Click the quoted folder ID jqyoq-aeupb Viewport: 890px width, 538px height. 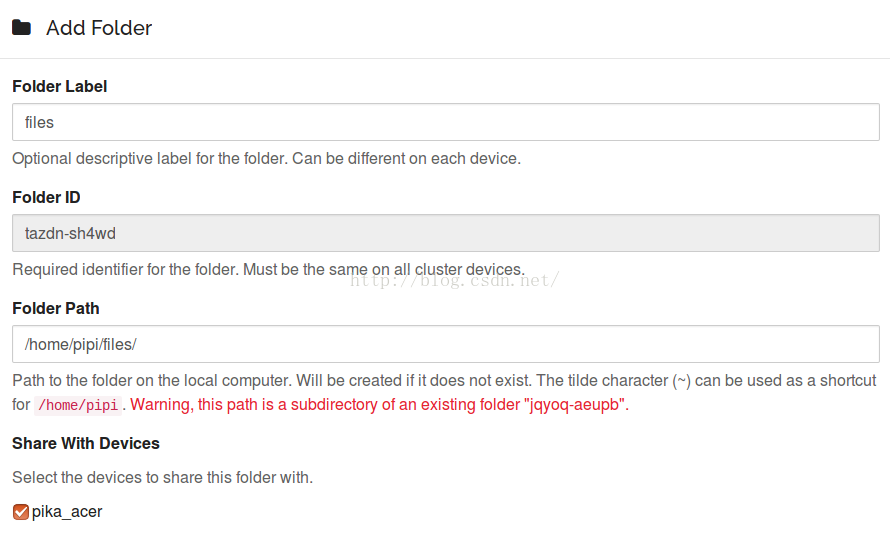[574, 405]
